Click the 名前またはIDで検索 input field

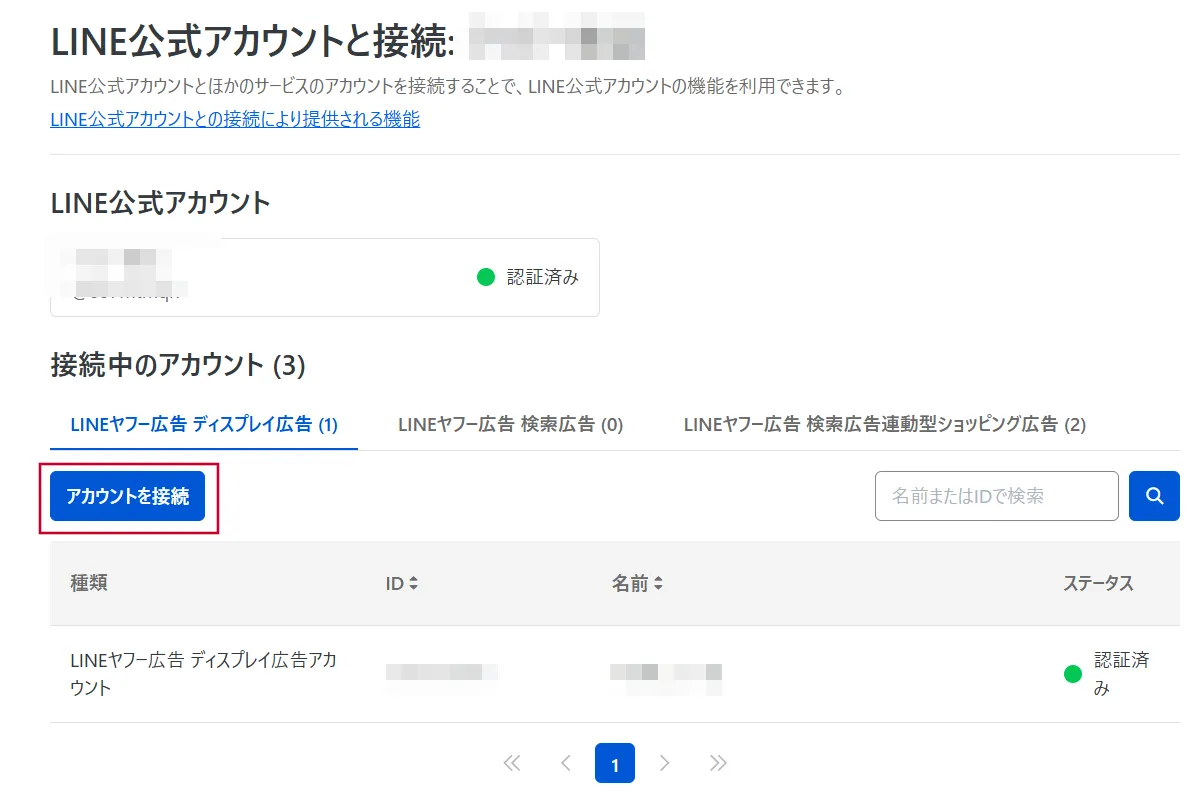point(996,496)
